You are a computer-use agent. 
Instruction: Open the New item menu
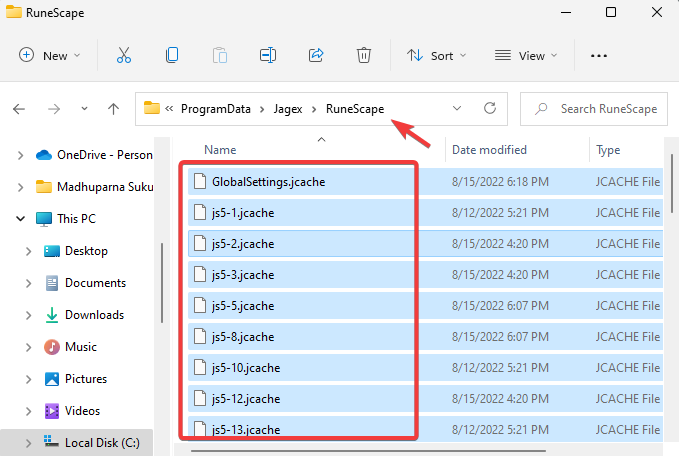50,55
